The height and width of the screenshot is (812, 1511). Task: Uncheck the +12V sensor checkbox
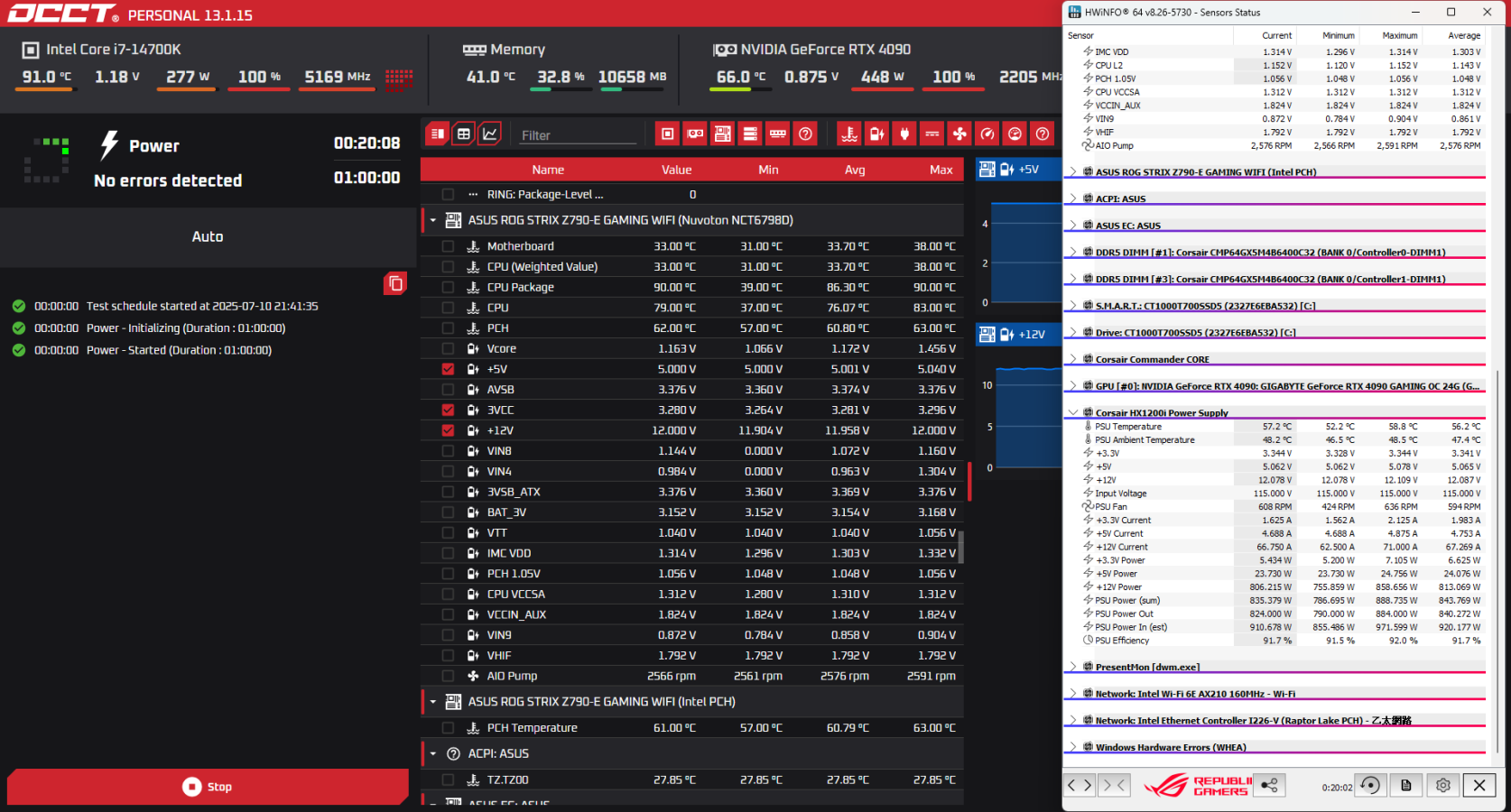pyautogui.click(x=448, y=430)
